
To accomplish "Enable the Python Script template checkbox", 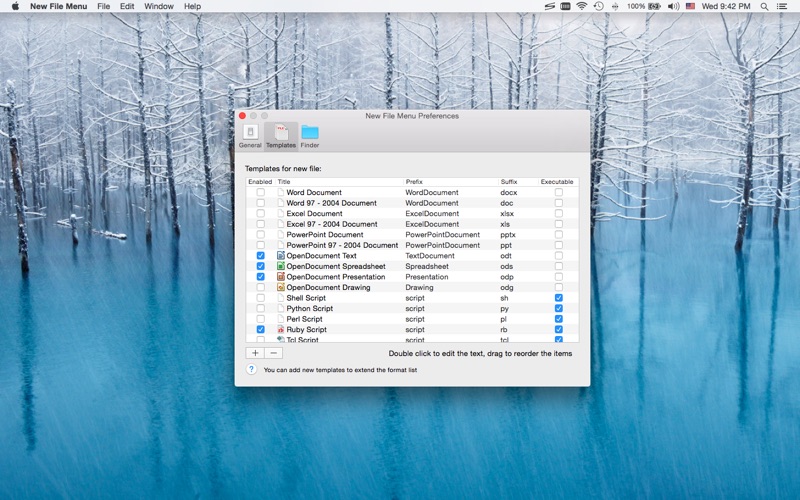I will (x=260, y=308).
